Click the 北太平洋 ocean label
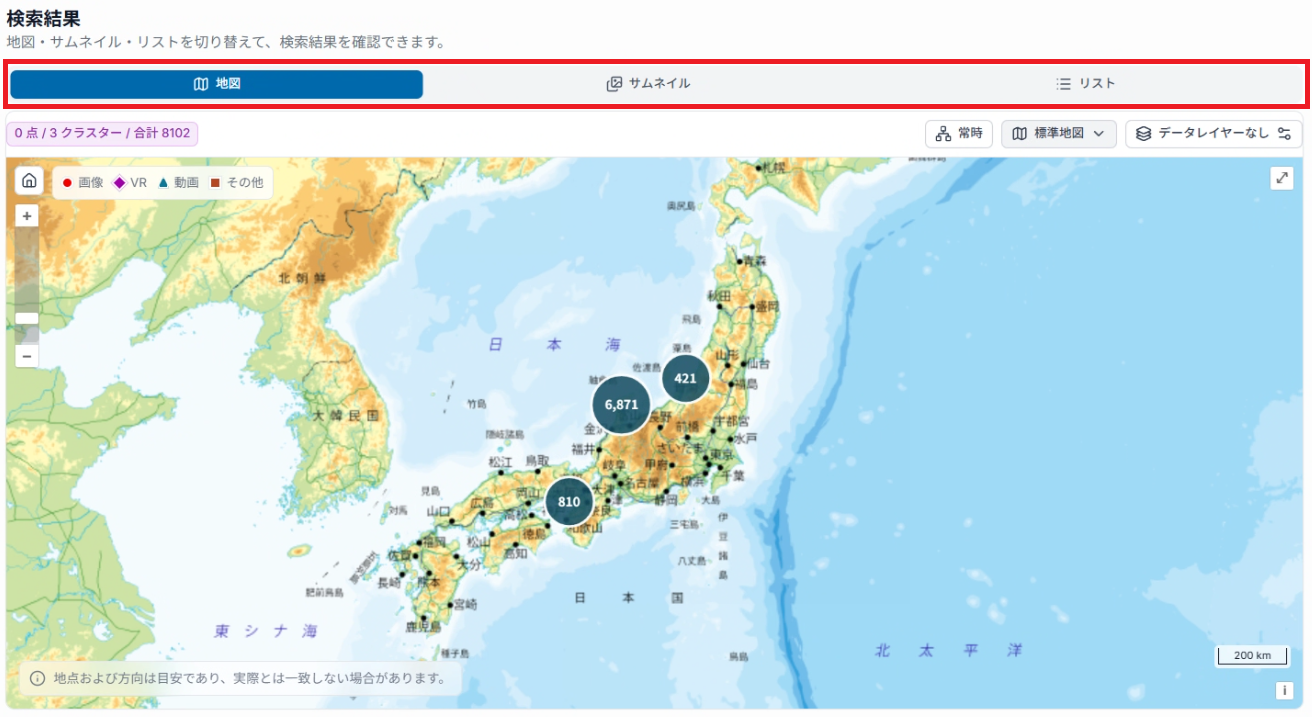This screenshot has width=1312, height=717. pos(948,650)
